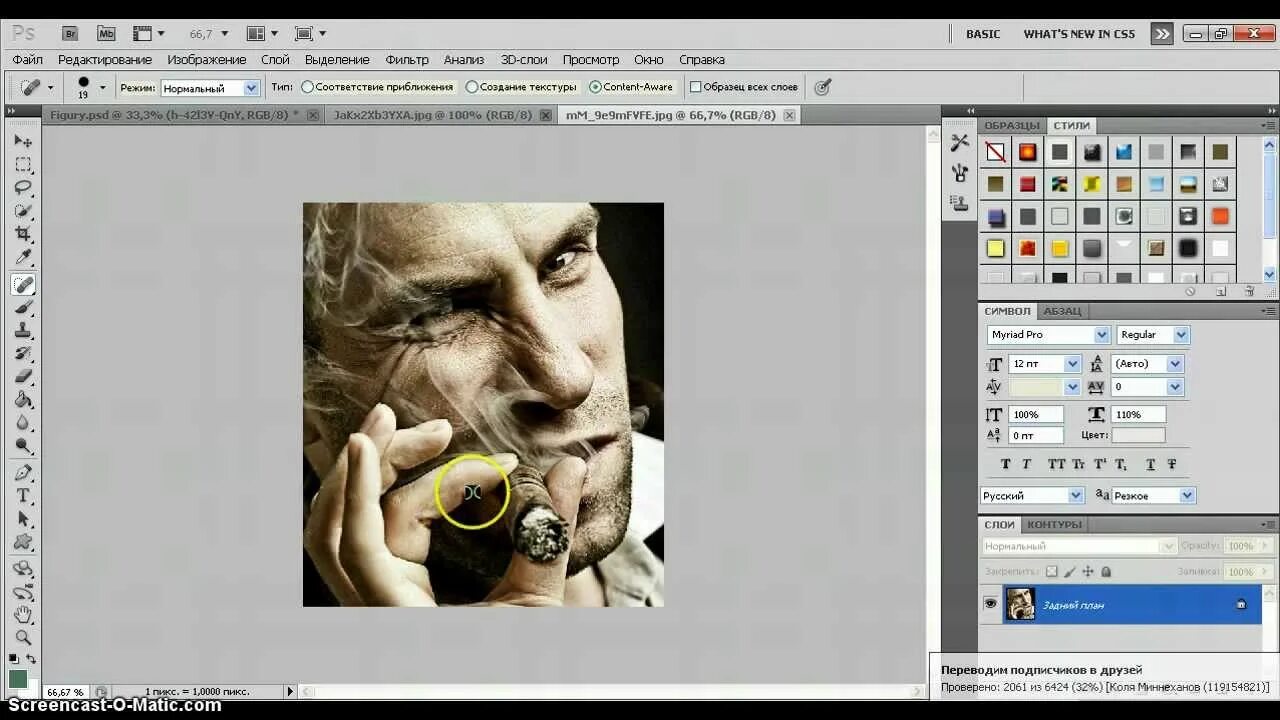
Task: Switch to the JaKx2Xb3YXA.jpg document tab
Action: click(x=432, y=115)
